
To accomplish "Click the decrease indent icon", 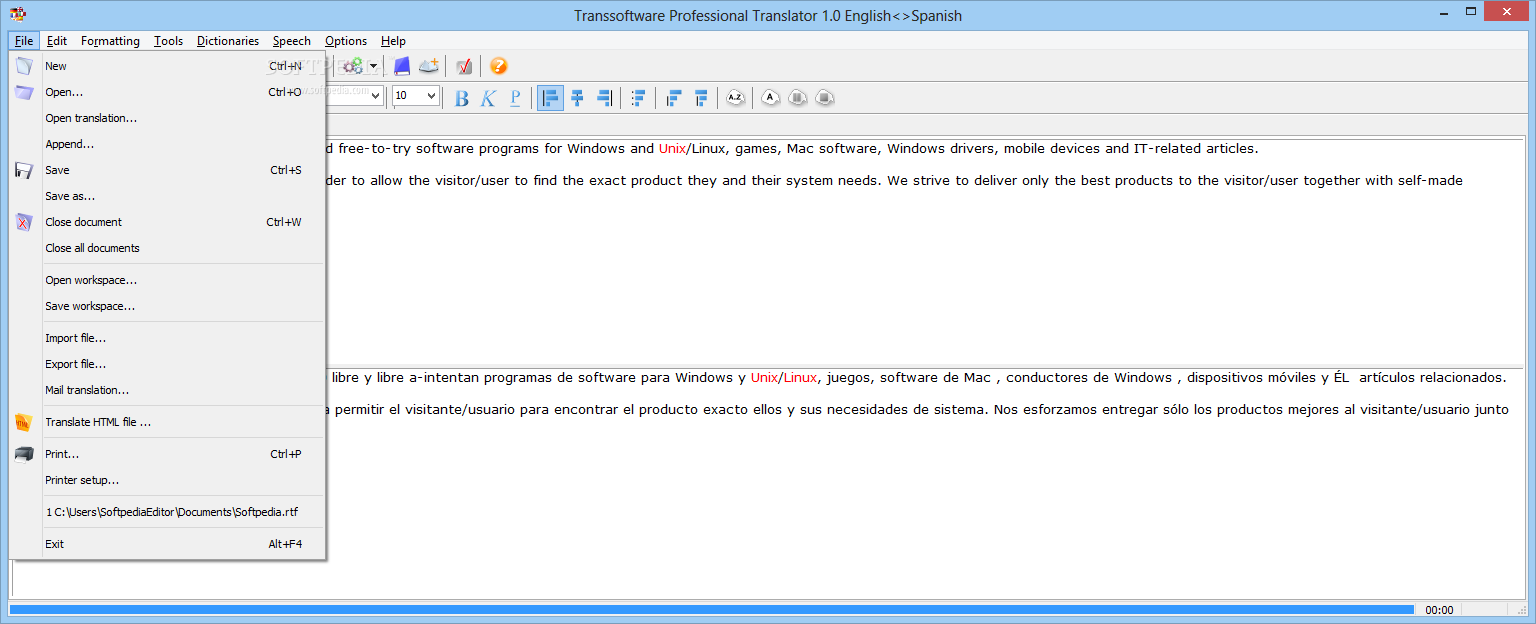I will (674, 98).
